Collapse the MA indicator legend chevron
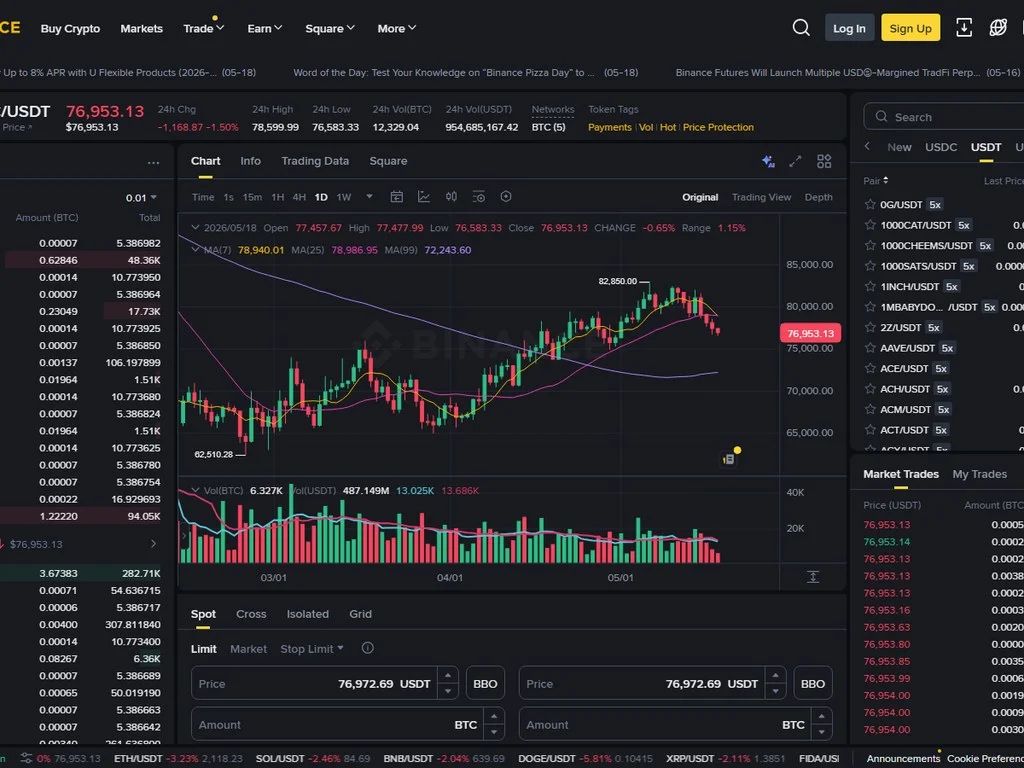The height and width of the screenshot is (768, 1024). (x=195, y=249)
